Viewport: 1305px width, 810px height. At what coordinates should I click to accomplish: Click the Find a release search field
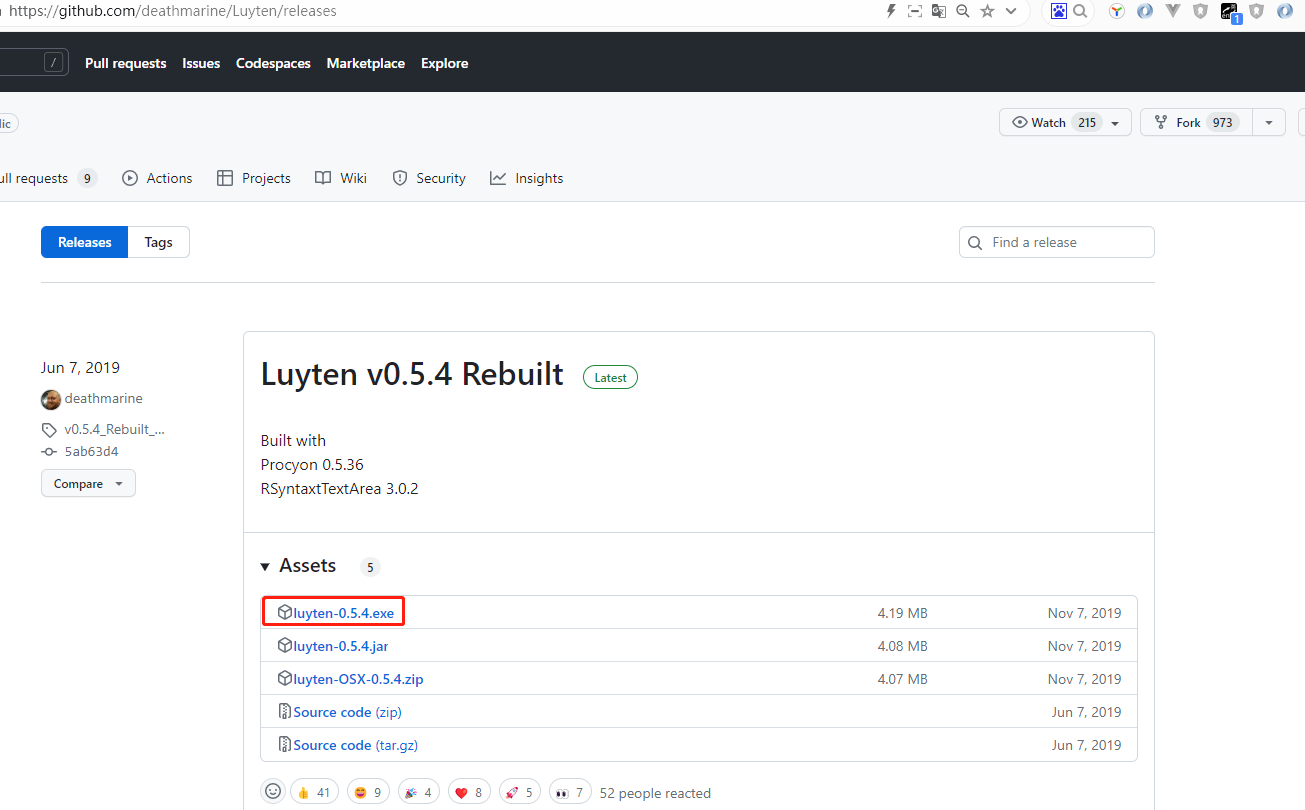coord(1066,242)
